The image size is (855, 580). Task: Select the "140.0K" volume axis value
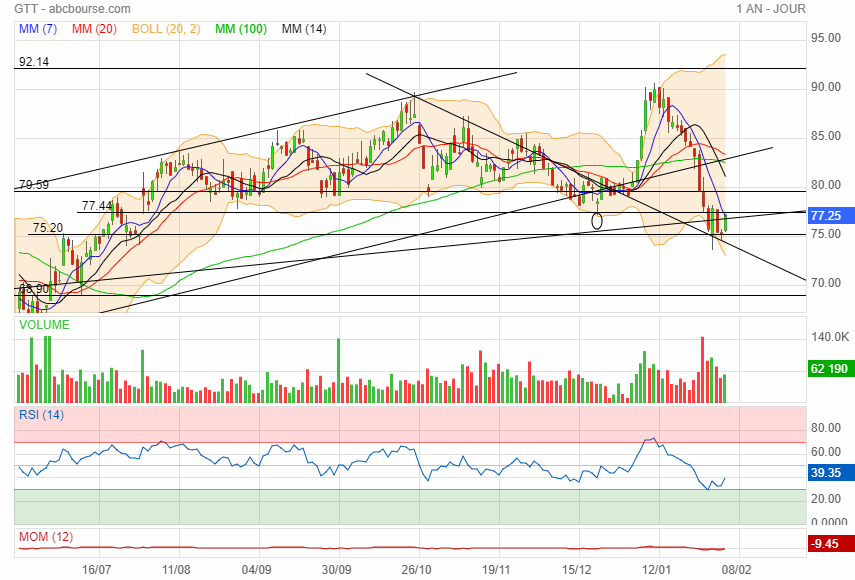coord(830,337)
